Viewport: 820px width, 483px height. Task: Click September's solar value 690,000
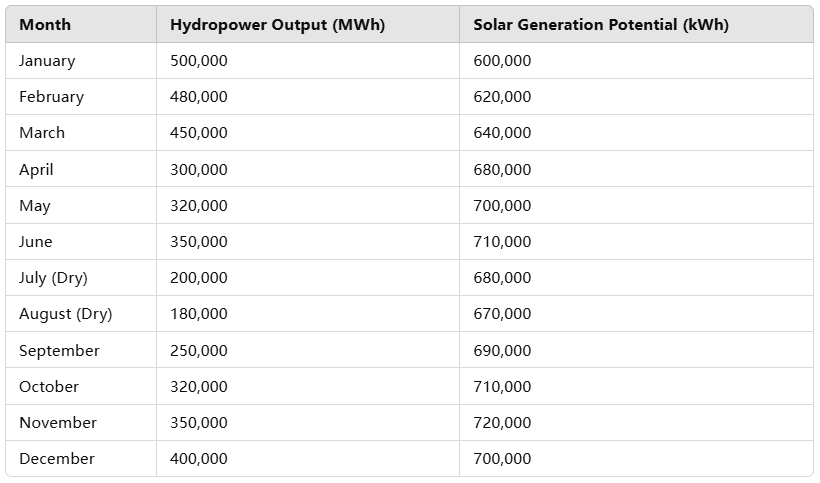point(502,350)
